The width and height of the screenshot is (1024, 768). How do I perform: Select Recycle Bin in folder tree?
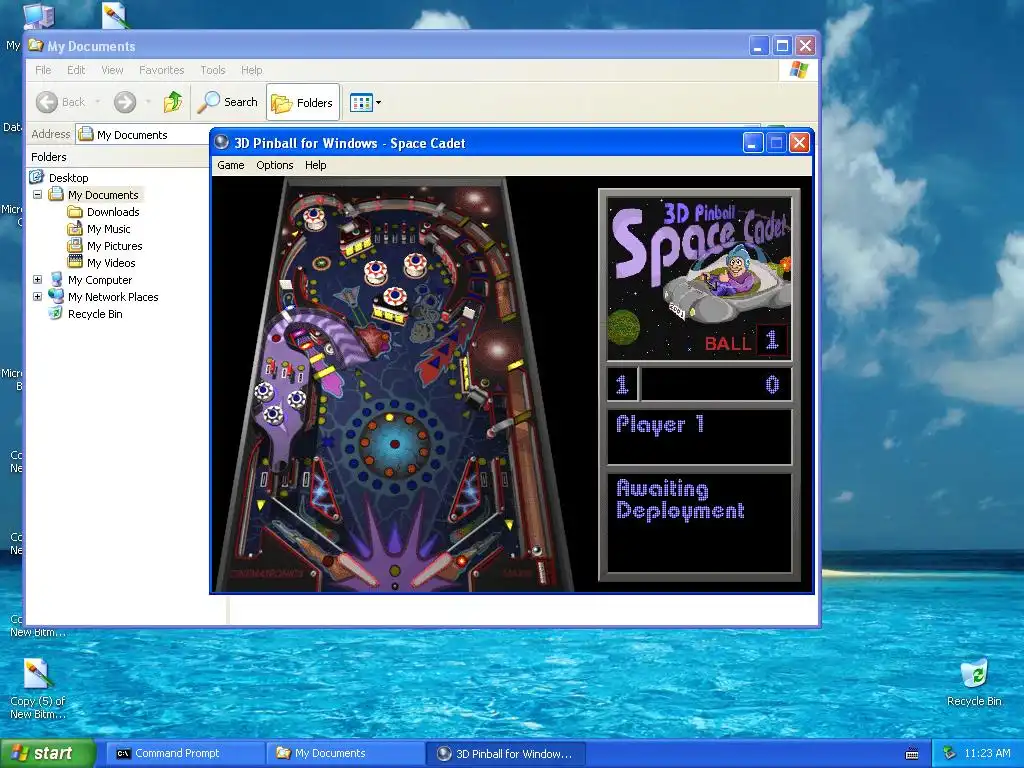[95, 313]
